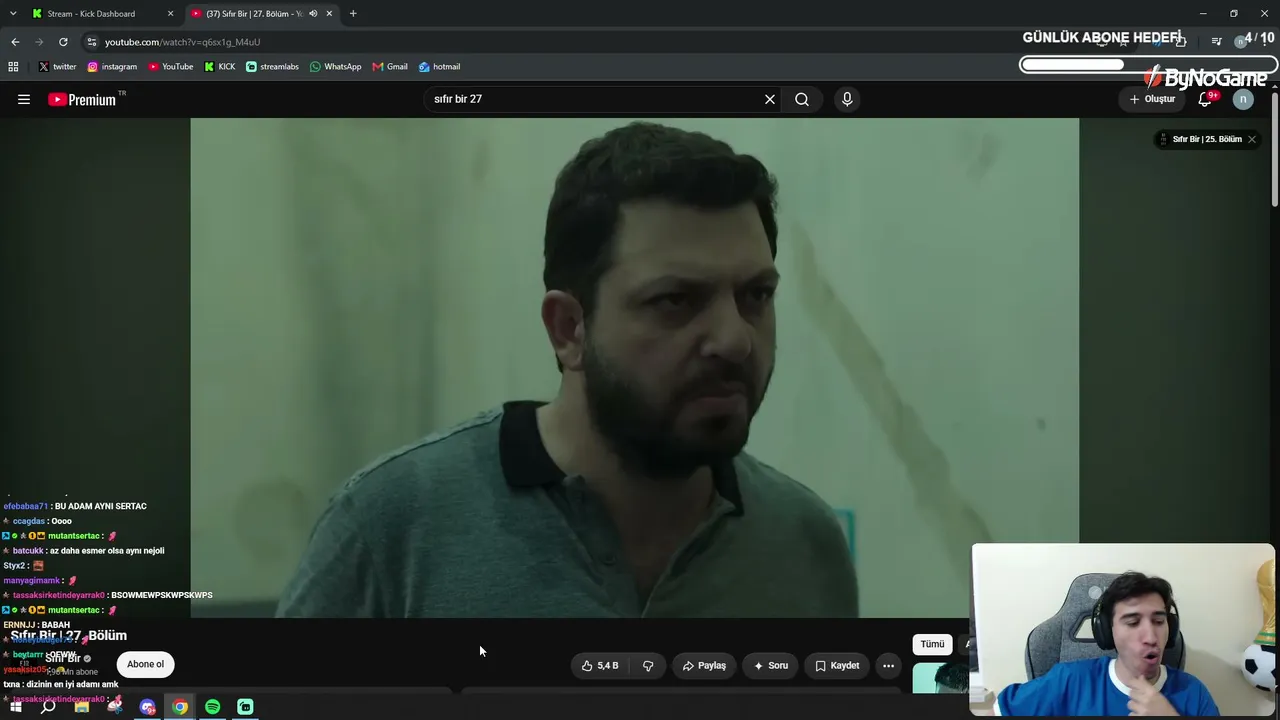Open the KICK bookmark
This screenshot has height=720, width=1280.
[220, 67]
